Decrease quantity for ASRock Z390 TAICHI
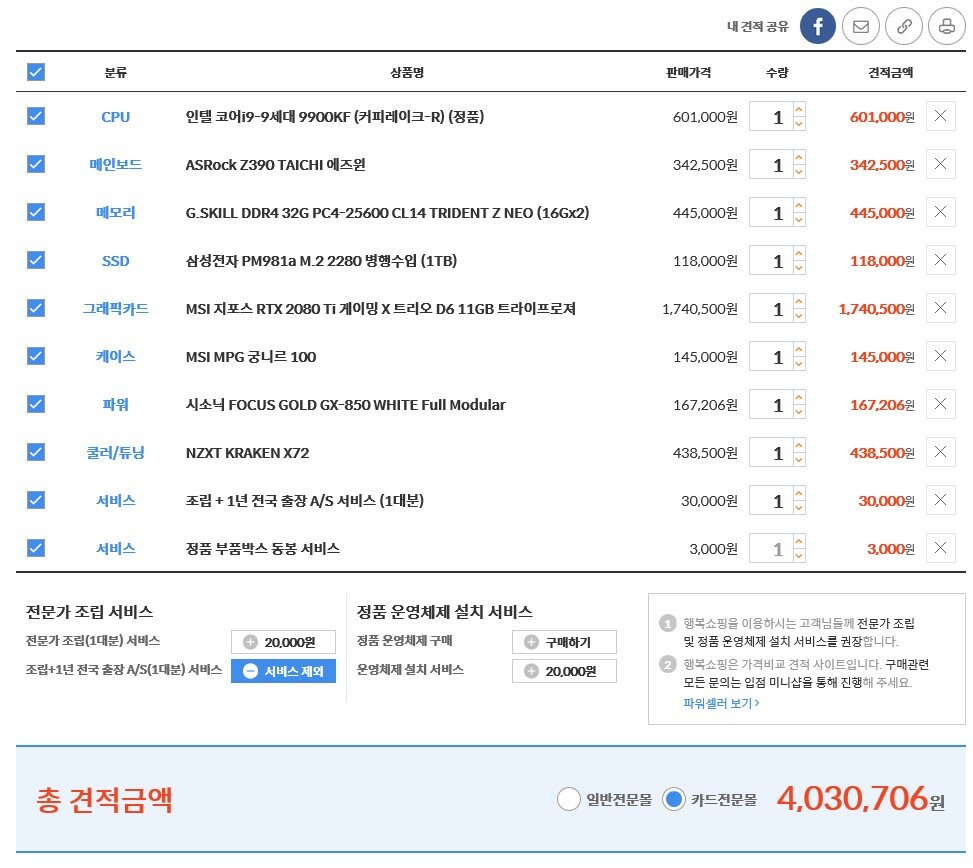 pyautogui.click(x=799, y=172)
